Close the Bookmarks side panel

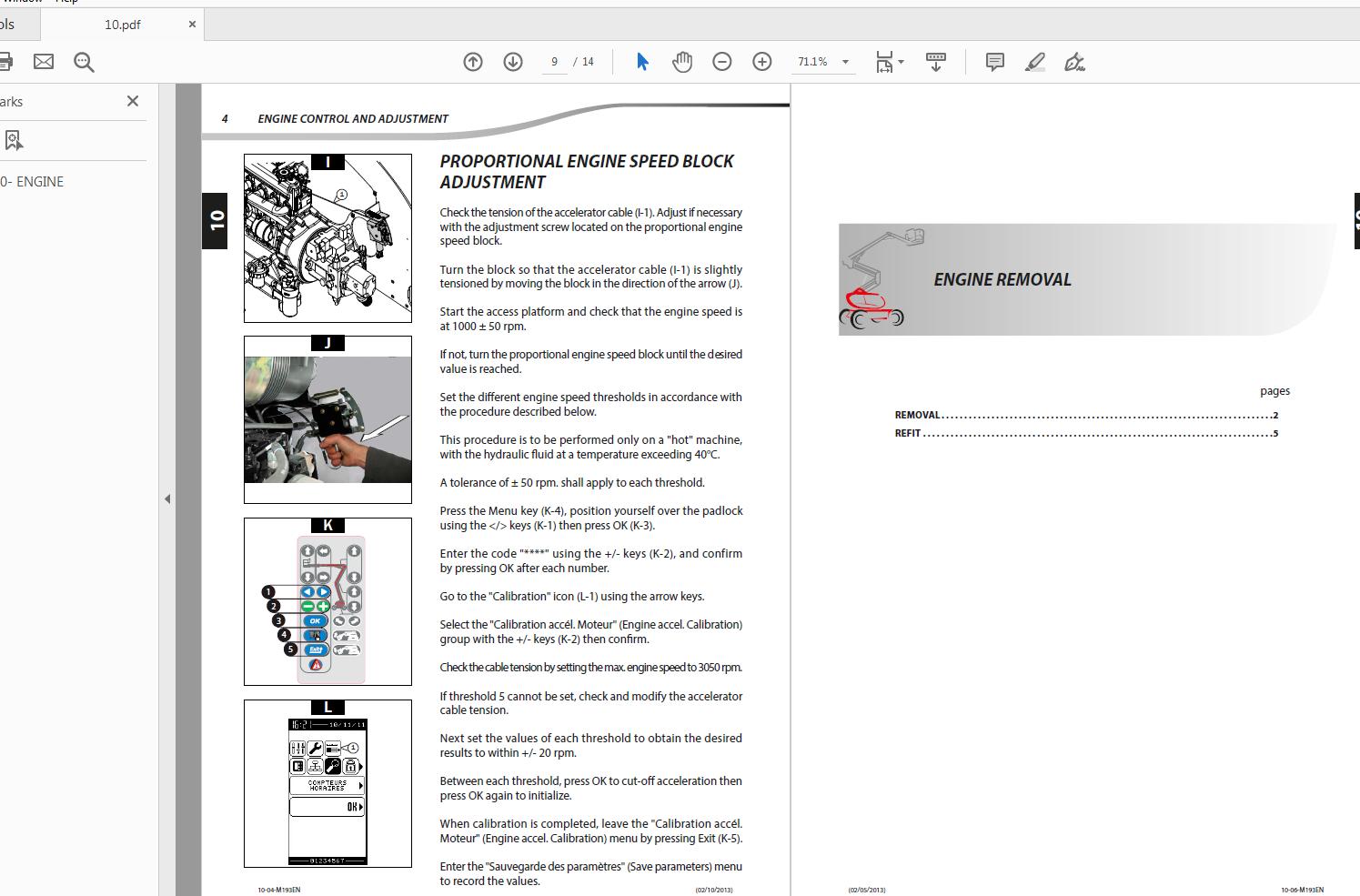133,101
